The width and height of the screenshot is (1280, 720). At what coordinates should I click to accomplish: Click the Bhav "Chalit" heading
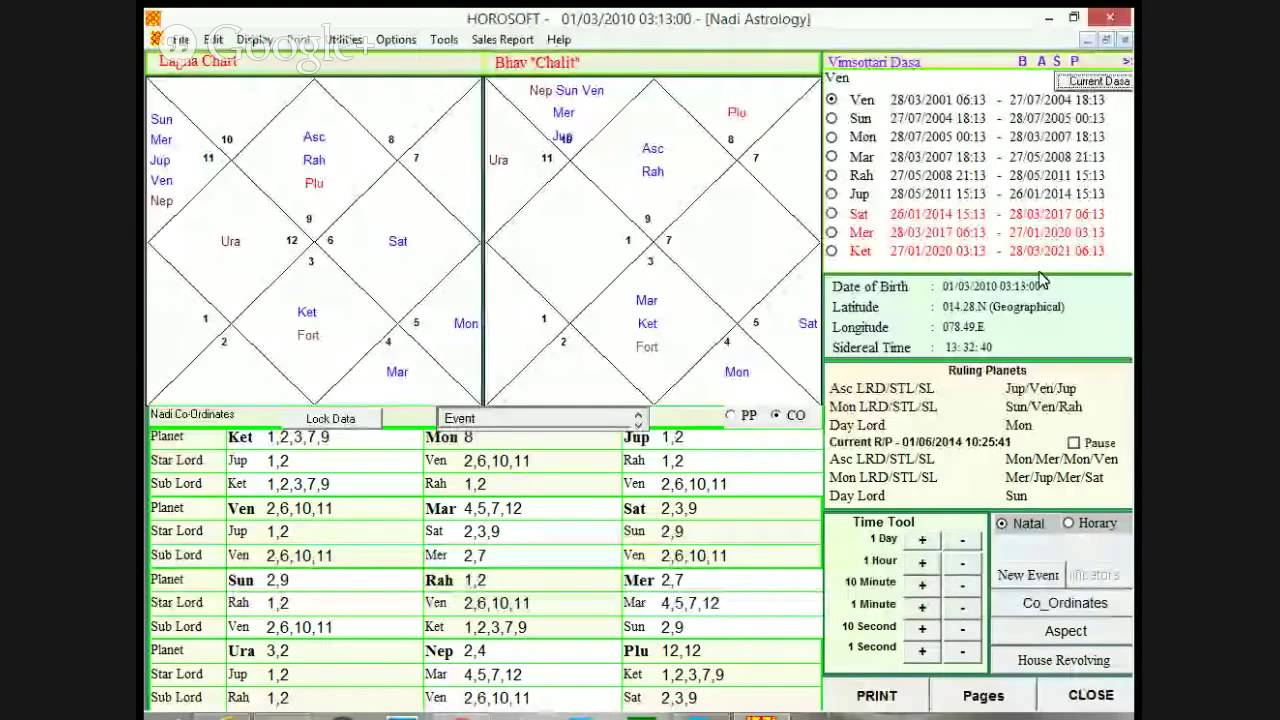pos(537,62)
